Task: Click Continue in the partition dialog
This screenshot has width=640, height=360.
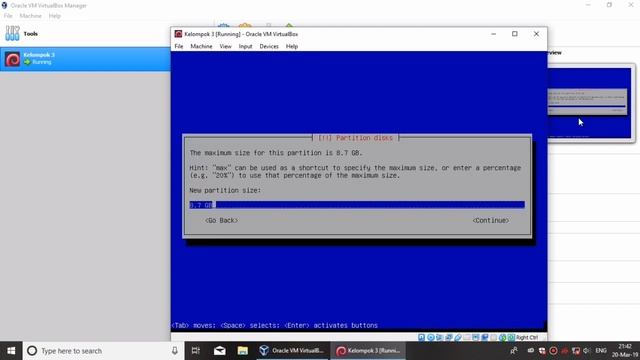Action: 491,220
